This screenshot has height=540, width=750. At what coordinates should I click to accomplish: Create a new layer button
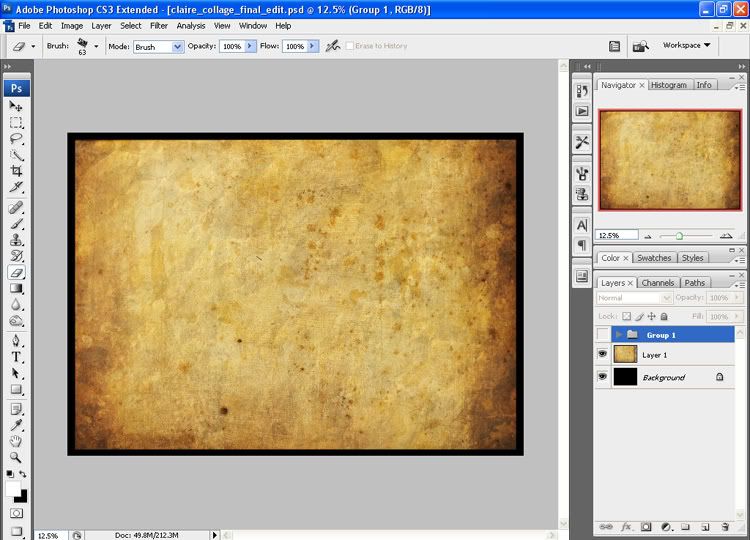click(x=705, y=527)
